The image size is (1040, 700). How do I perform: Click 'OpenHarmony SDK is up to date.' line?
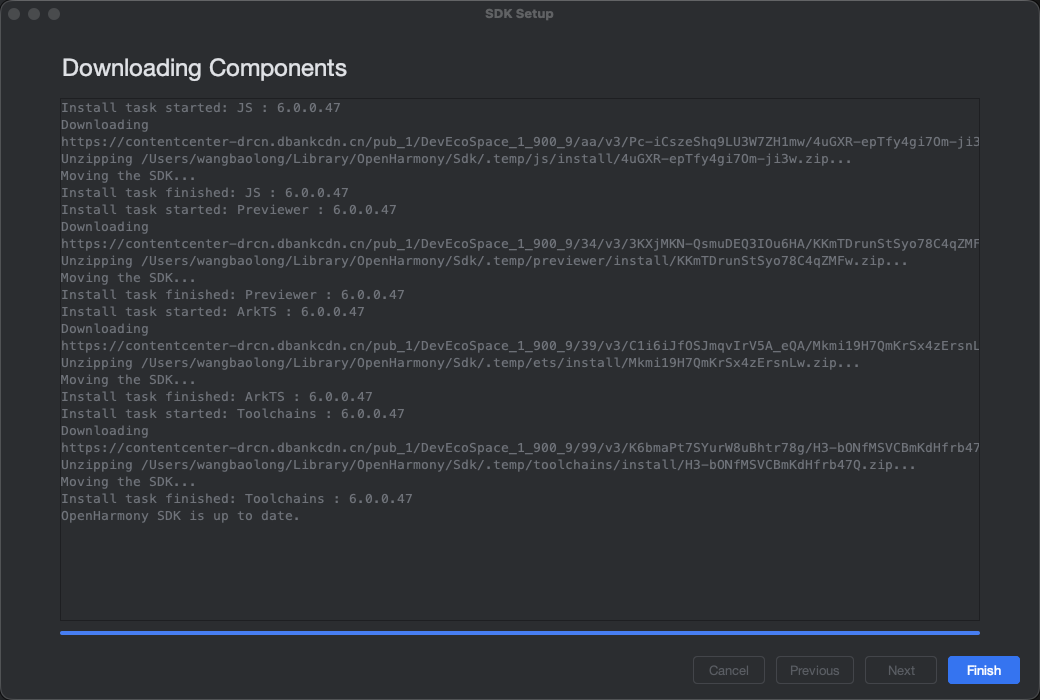click(180, 516)
